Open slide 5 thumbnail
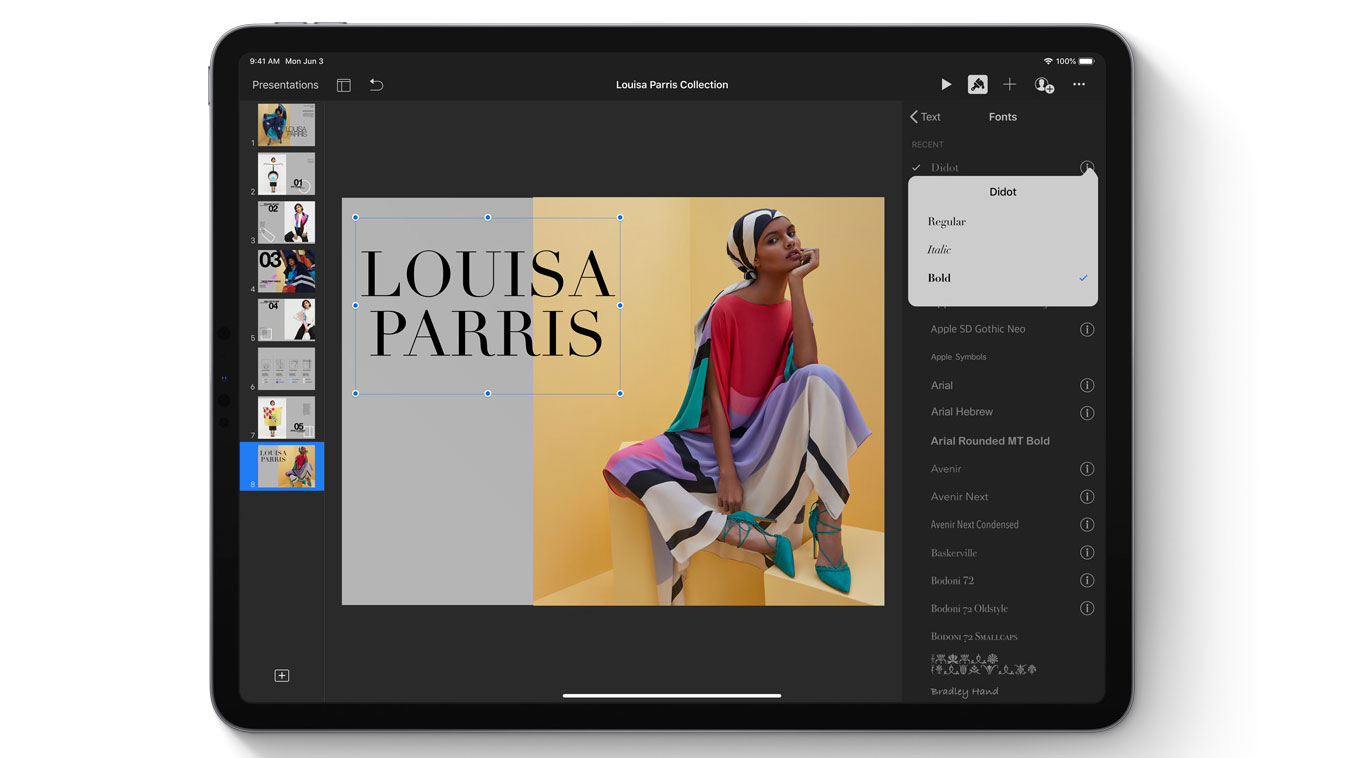This screenshot has width=1348, height=758. pos(286,320)
